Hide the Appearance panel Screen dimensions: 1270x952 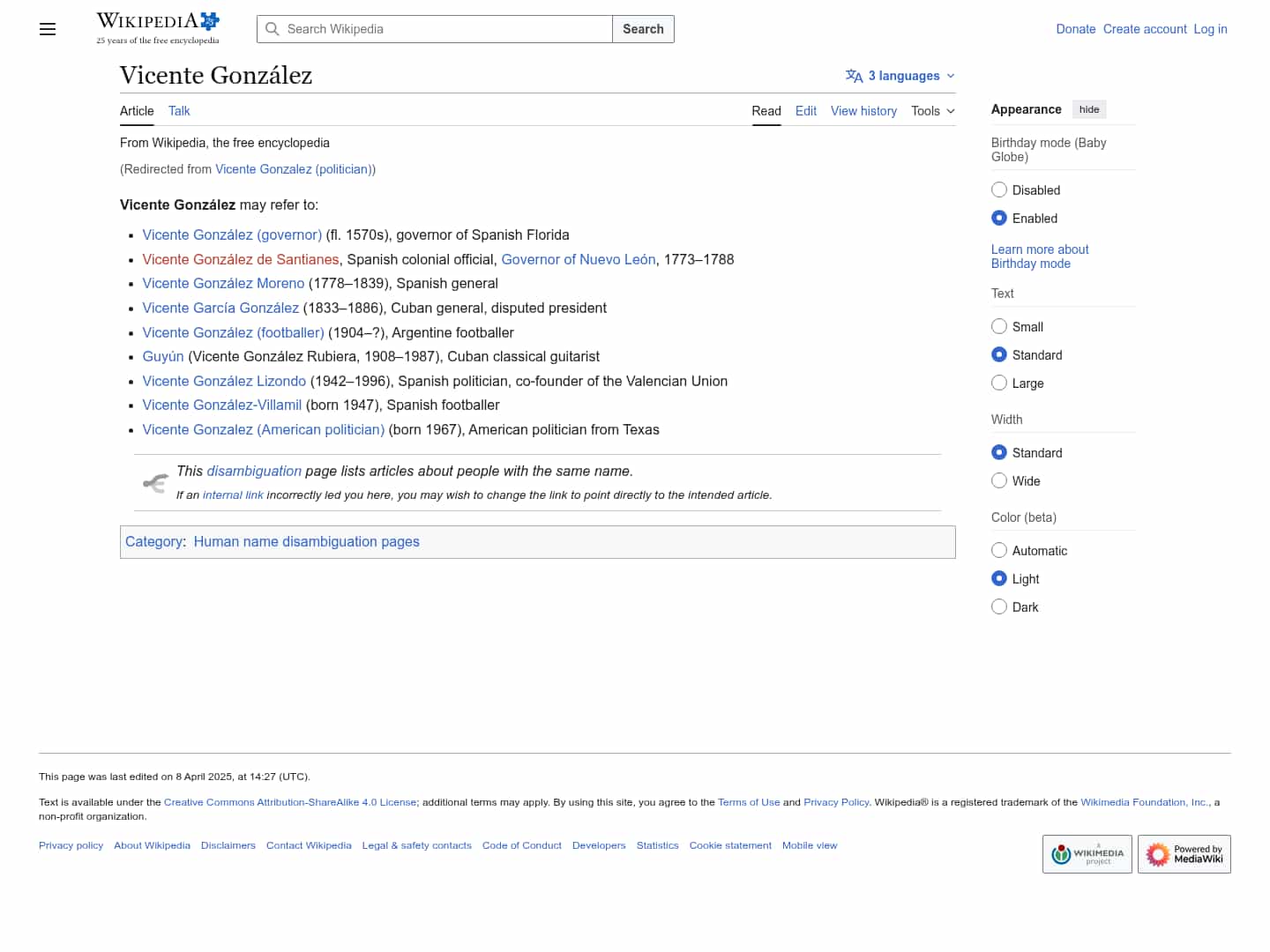click(1089, 109)
